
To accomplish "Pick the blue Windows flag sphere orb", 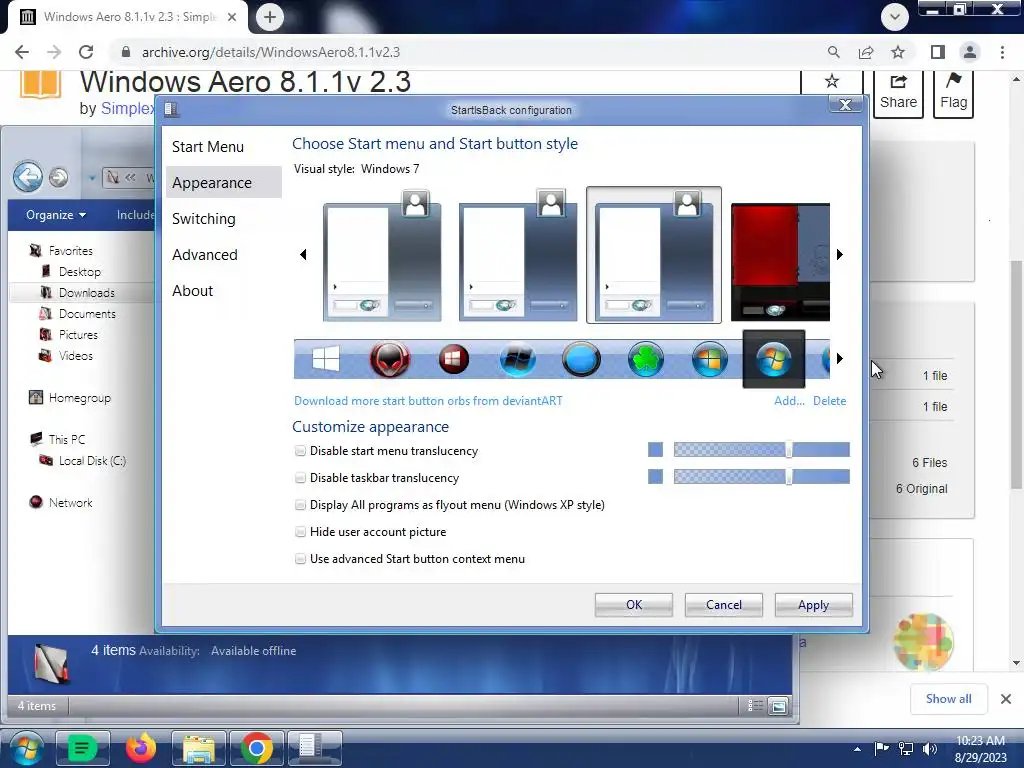I will pyautogui.click(x=517, y=359).
